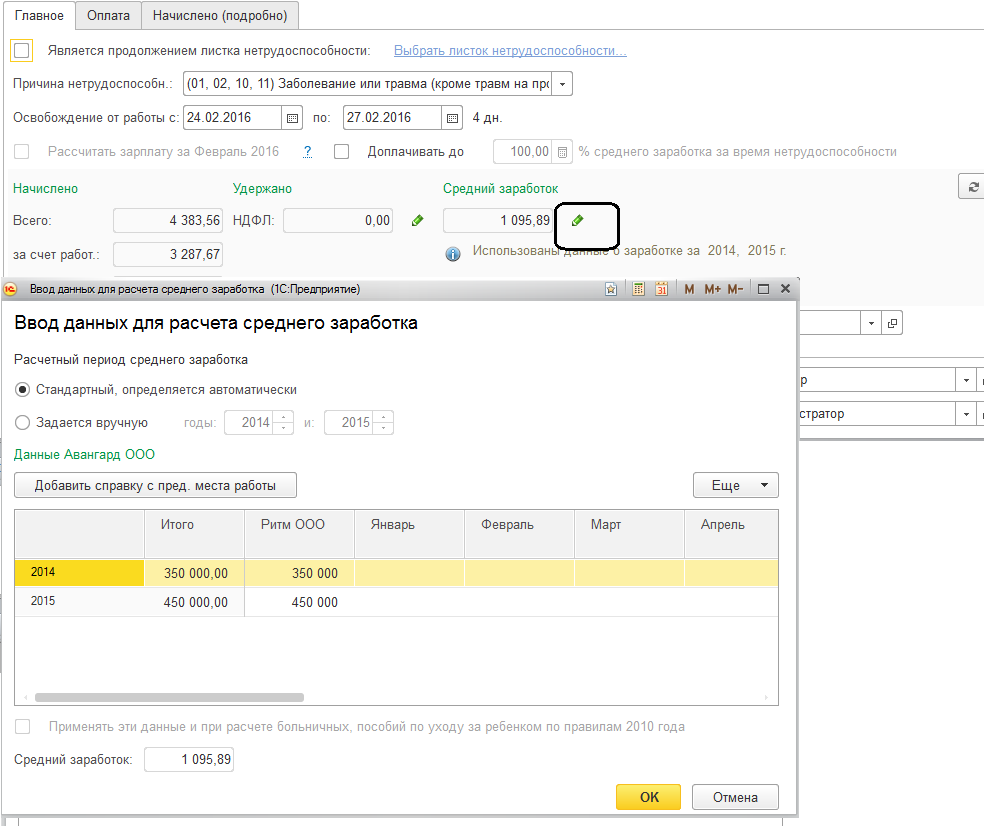This screenshot has height=826, width=984.
Task: Maximize the earnings input dialog
Action: [763, 289]
